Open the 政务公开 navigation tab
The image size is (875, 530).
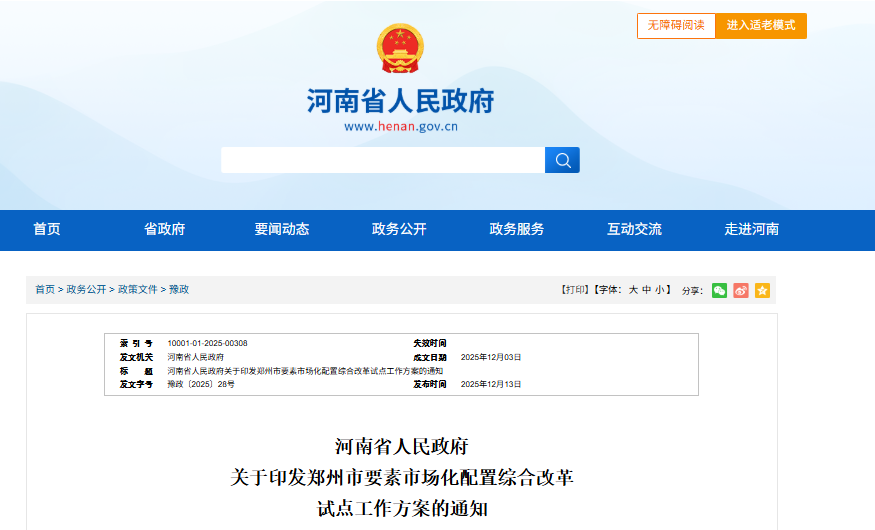pos(399,229)
